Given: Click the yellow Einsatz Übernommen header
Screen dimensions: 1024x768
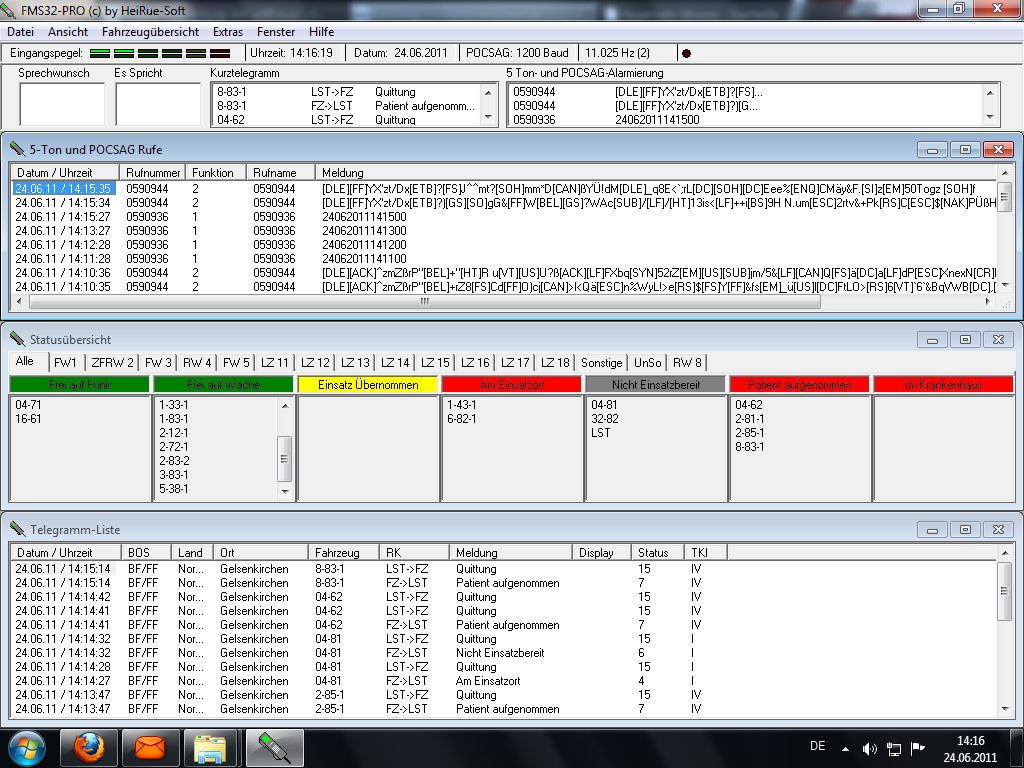Looking at the screenshot, I should tap(368, 384).
